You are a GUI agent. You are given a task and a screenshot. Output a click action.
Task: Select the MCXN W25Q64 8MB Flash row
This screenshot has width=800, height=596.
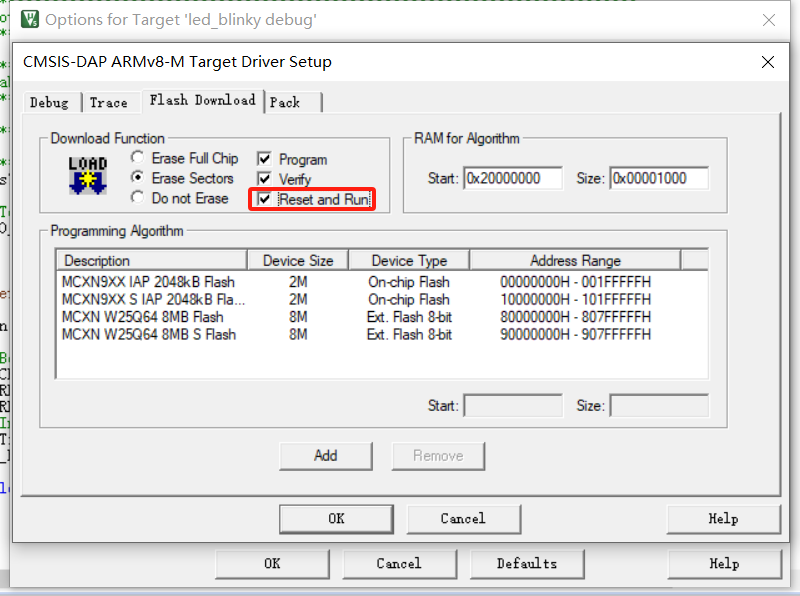tap(382, 317)
